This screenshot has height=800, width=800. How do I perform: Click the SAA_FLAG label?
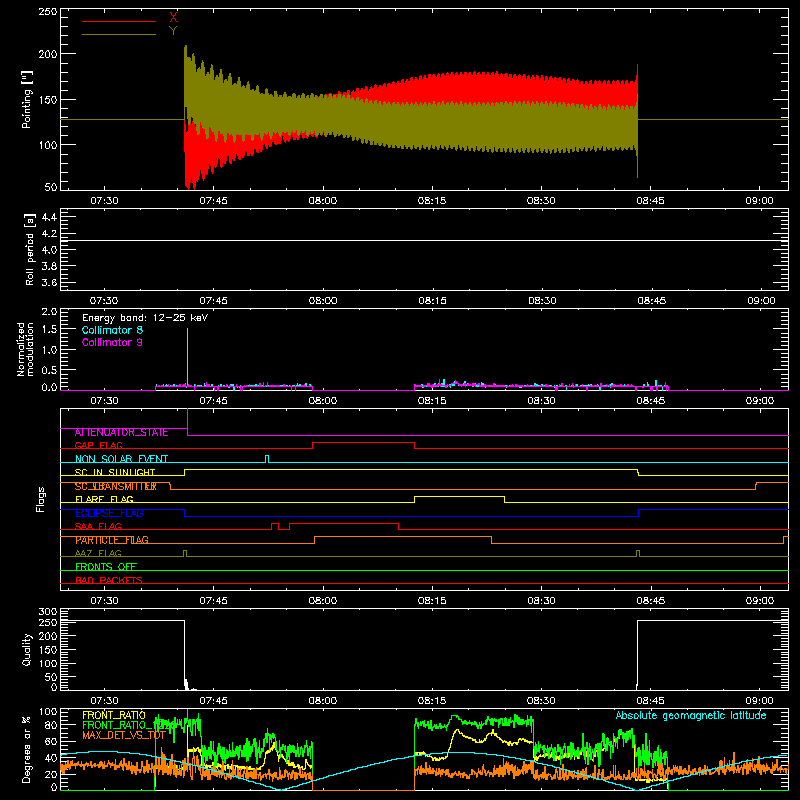point(98,527)
